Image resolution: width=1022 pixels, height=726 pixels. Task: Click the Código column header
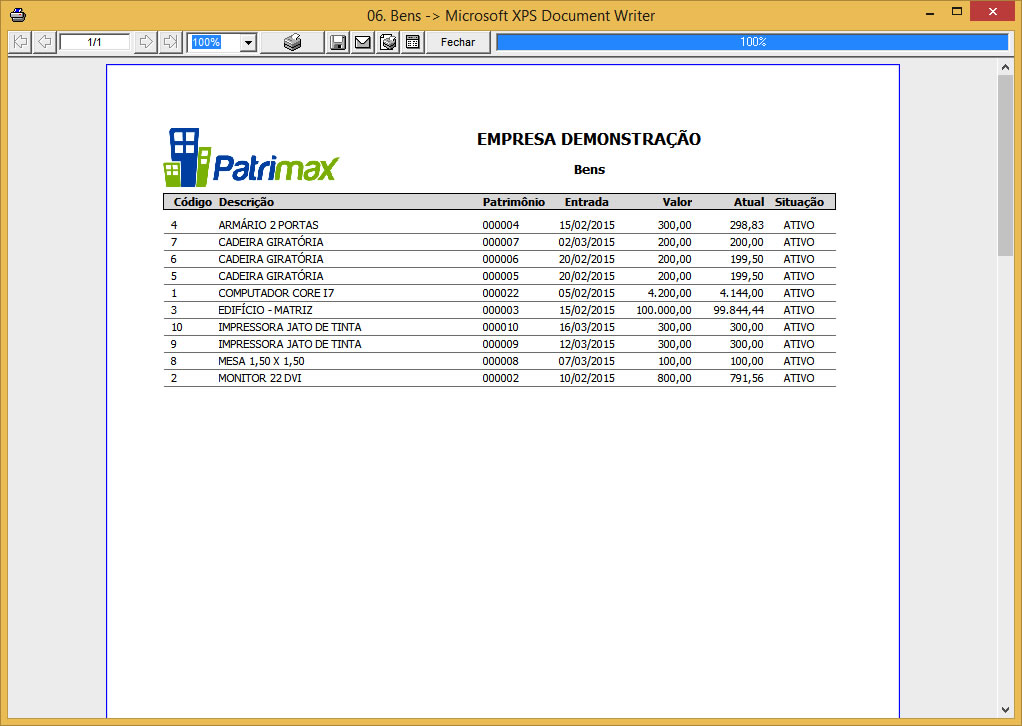pyautogui.click(x=192, y=202)
